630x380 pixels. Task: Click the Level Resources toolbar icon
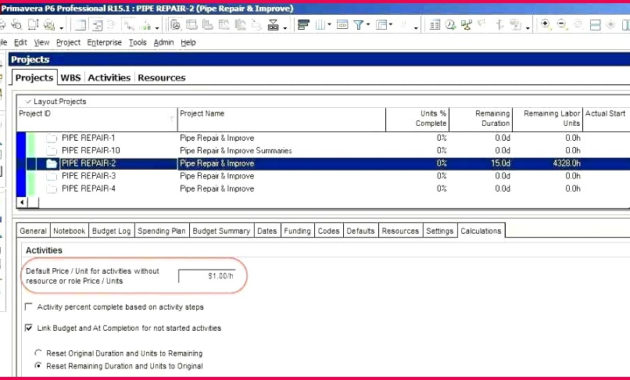coord(466,25)
